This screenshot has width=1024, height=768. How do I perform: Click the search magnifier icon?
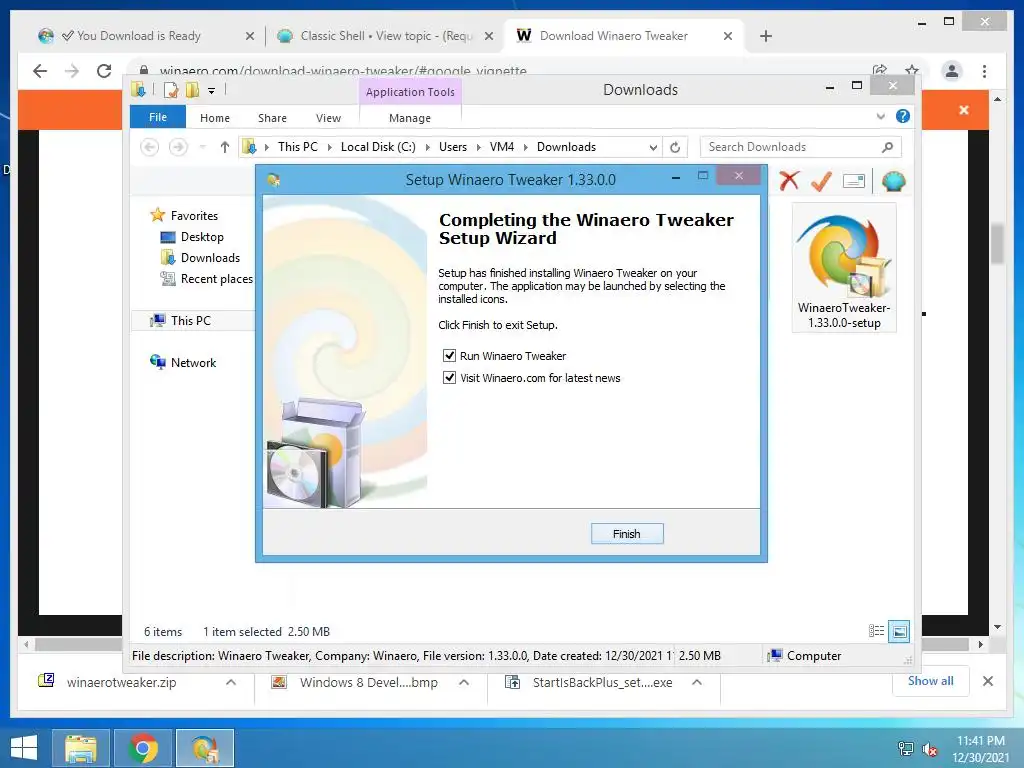click(887, 147)
